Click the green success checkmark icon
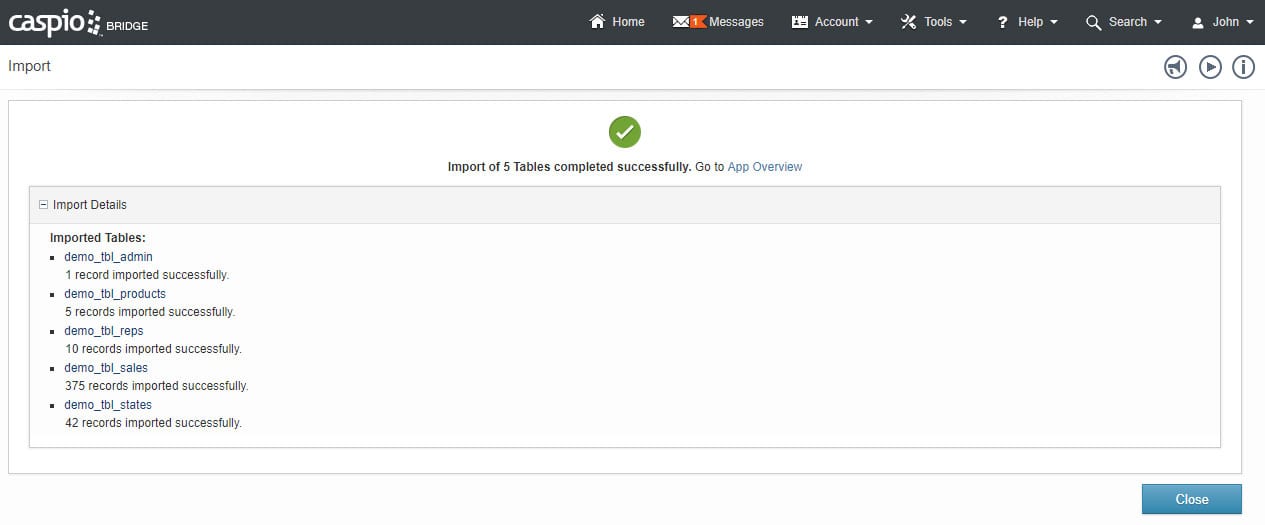This screenshot has height=525, width=1265. (x=625, y=132)
